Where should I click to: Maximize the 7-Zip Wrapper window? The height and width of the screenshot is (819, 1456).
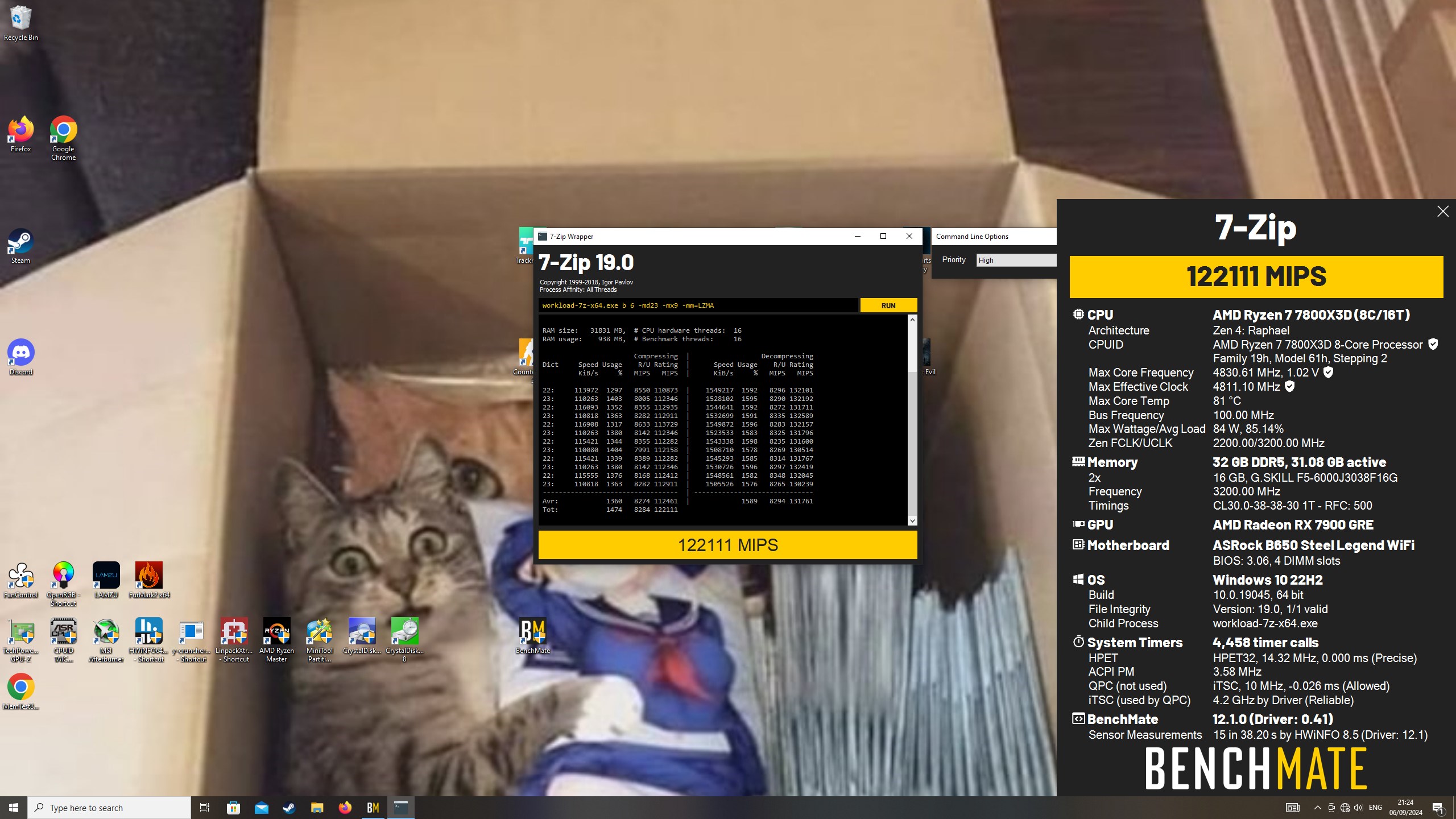tap(883, 237)
